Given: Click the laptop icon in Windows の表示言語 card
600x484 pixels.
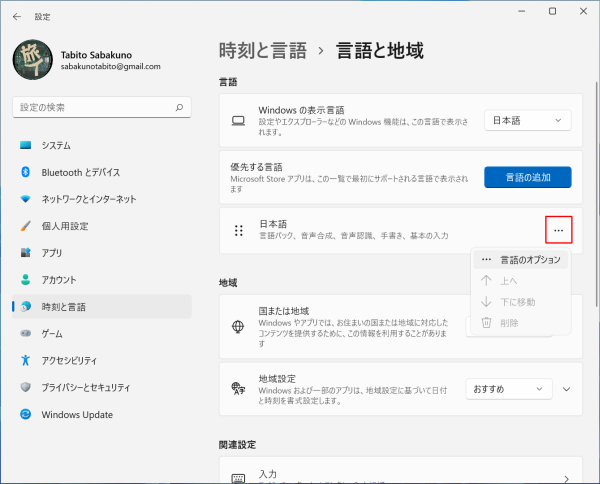Looking at the screenshot, I should [x=238, y=121].
